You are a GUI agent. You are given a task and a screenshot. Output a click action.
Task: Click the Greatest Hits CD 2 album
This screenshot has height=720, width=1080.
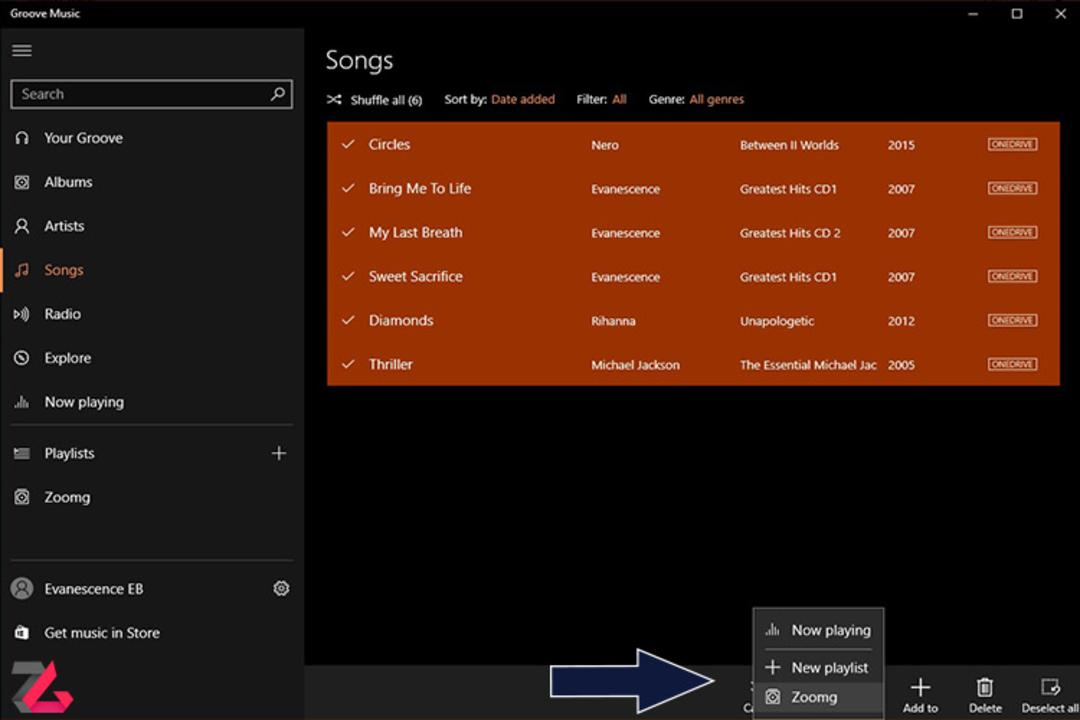(x=790, y=233)
